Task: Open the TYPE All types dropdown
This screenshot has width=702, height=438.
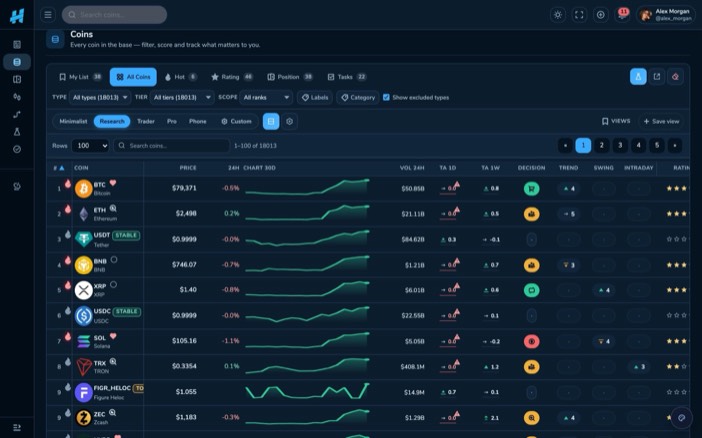Action: 100,97
